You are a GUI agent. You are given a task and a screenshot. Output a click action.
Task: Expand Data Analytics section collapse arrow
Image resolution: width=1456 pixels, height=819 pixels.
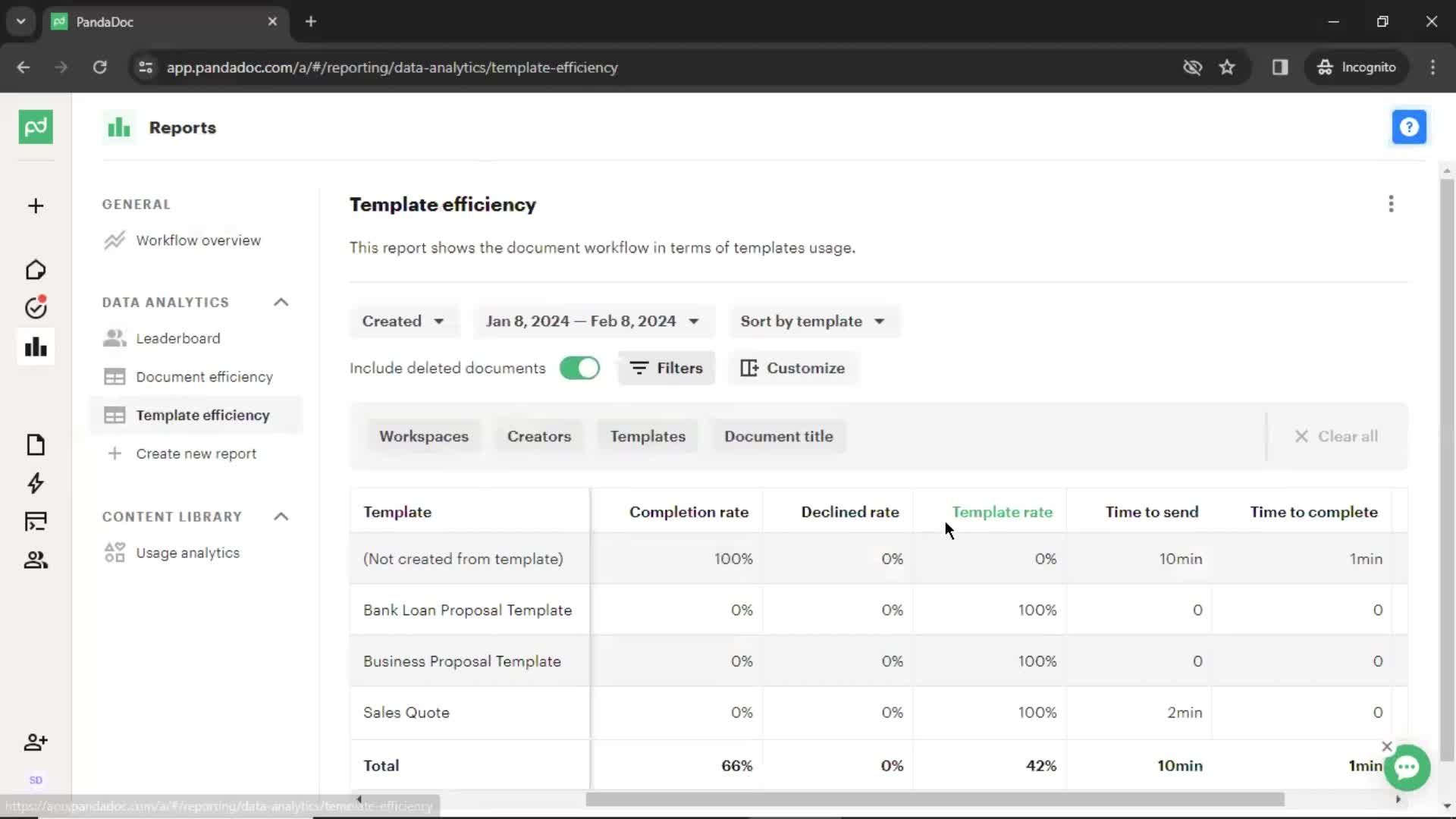point(282,302)
